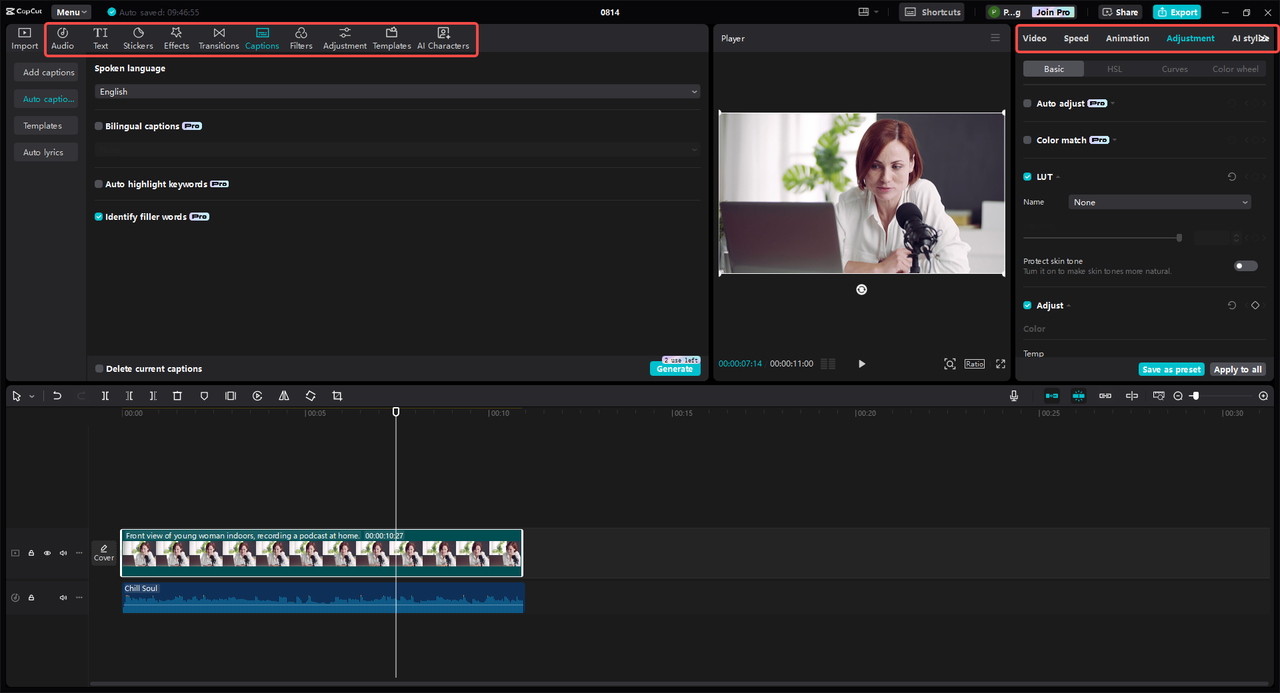Open the Transitions panel icon
Viewport: 1280px width, 693px height.
pos(218,38)
